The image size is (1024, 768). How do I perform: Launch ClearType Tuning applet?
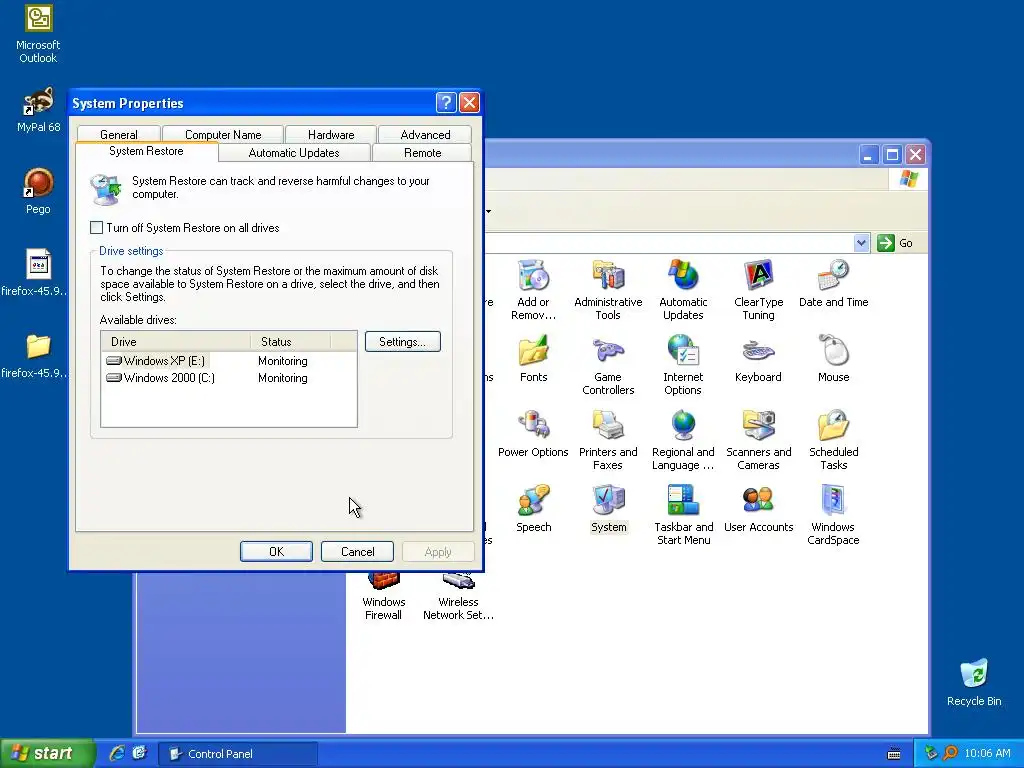758,289
